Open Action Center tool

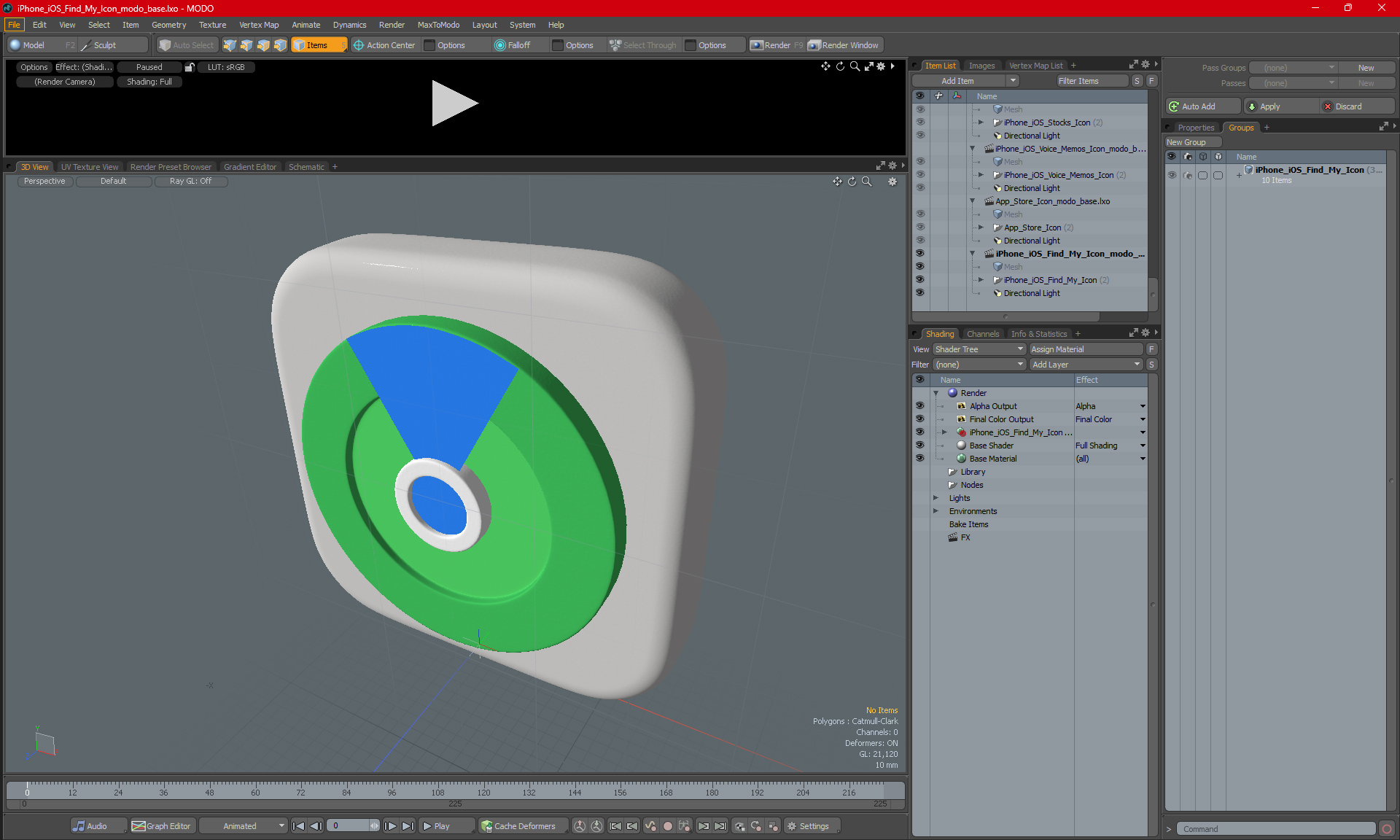click(384, 45)
